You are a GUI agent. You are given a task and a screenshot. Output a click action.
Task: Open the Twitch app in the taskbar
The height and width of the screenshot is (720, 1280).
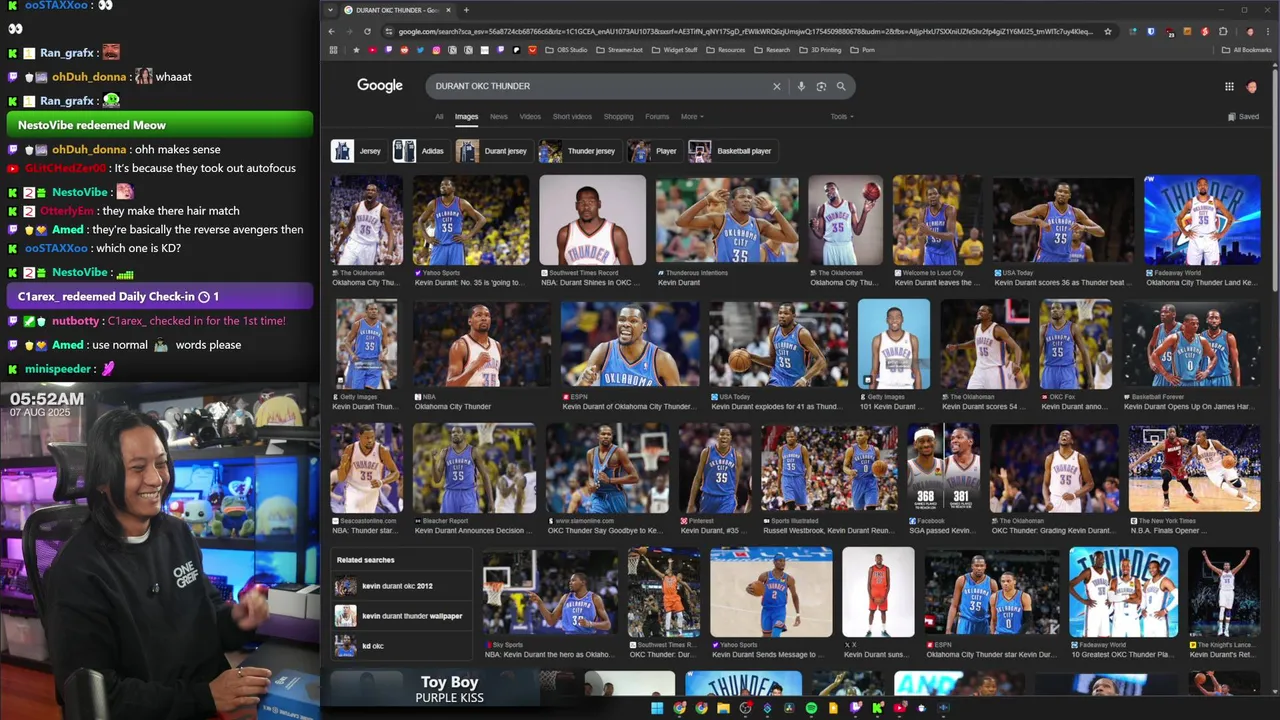pos(855,708)
